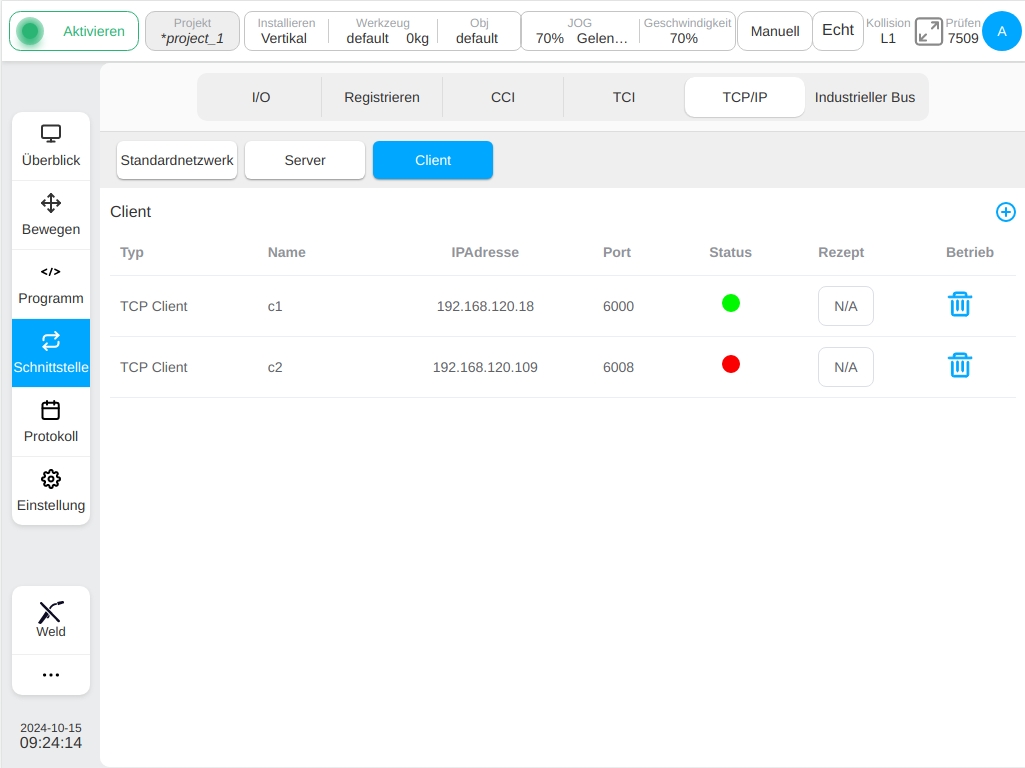
Task: Click green status dot of c1
Action: [x=731, y=303]
